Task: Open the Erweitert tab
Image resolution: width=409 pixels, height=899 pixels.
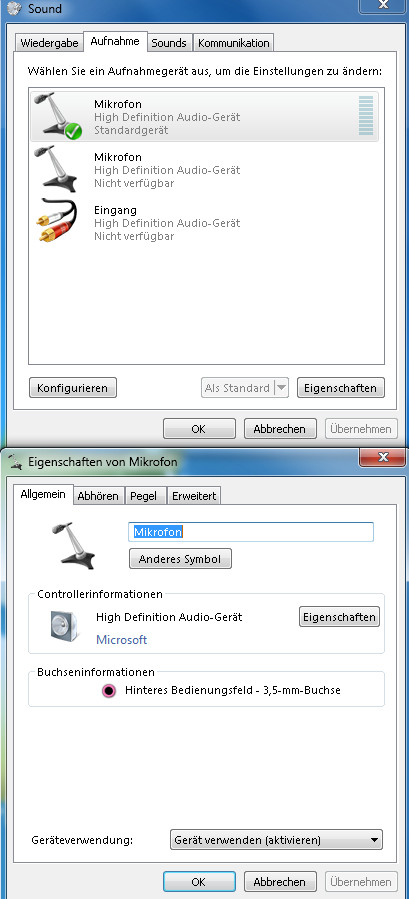Action: pos(194,496)
